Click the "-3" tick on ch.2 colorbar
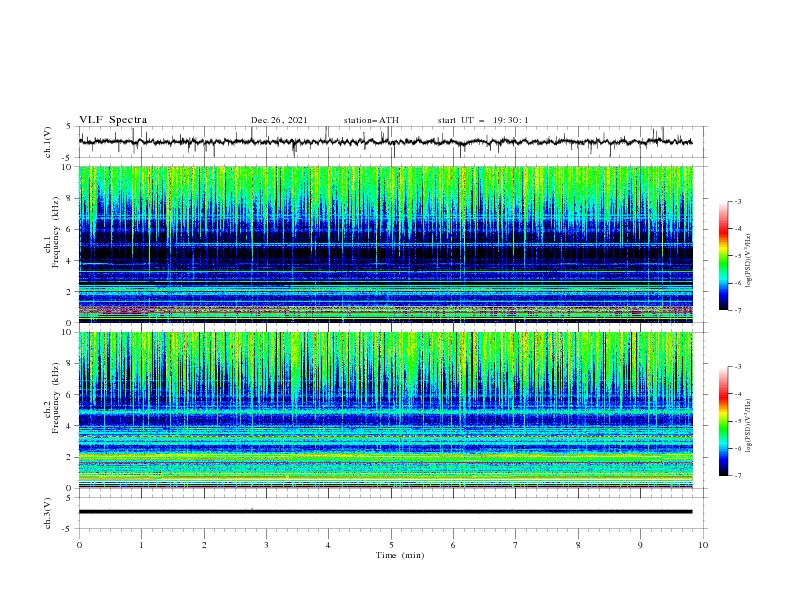The width and height of the screenshot is (792, 612). point(737,367)
